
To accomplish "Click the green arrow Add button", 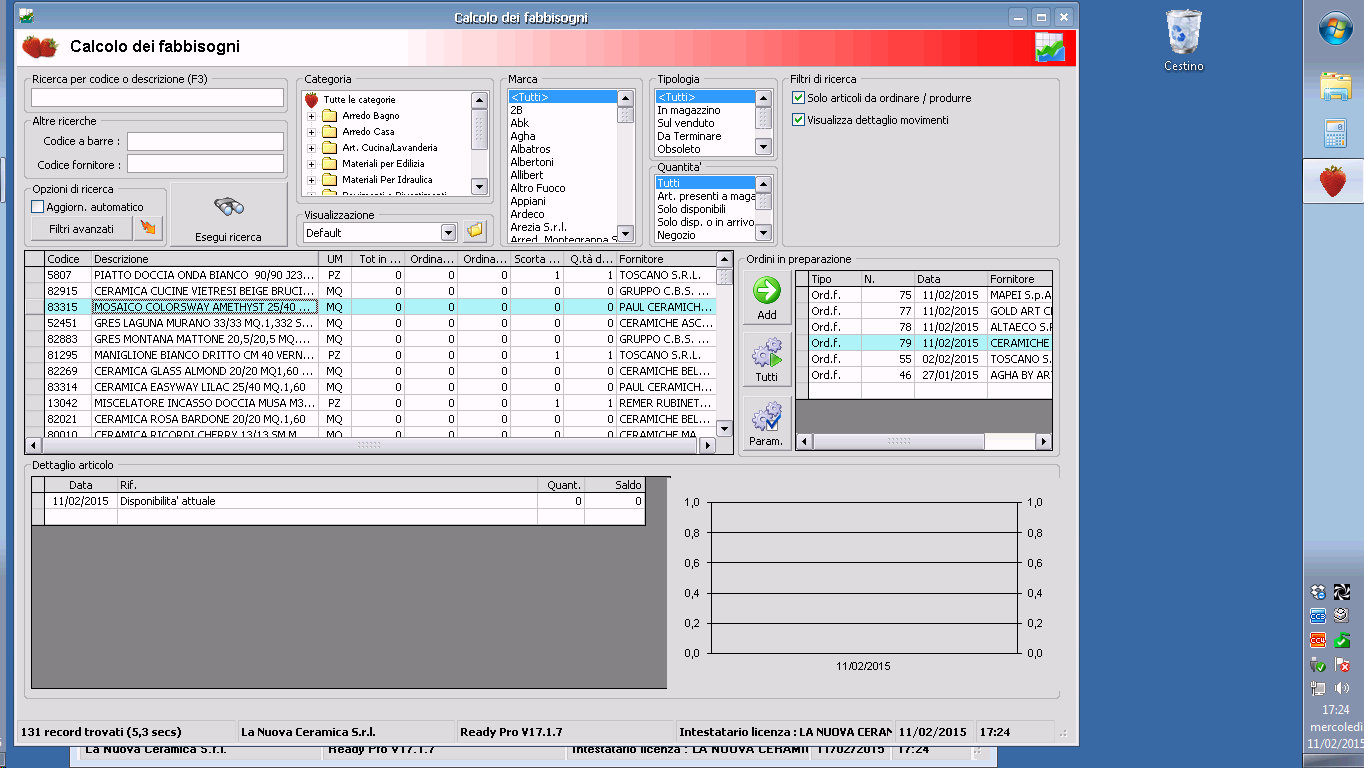I will [767, 298].
